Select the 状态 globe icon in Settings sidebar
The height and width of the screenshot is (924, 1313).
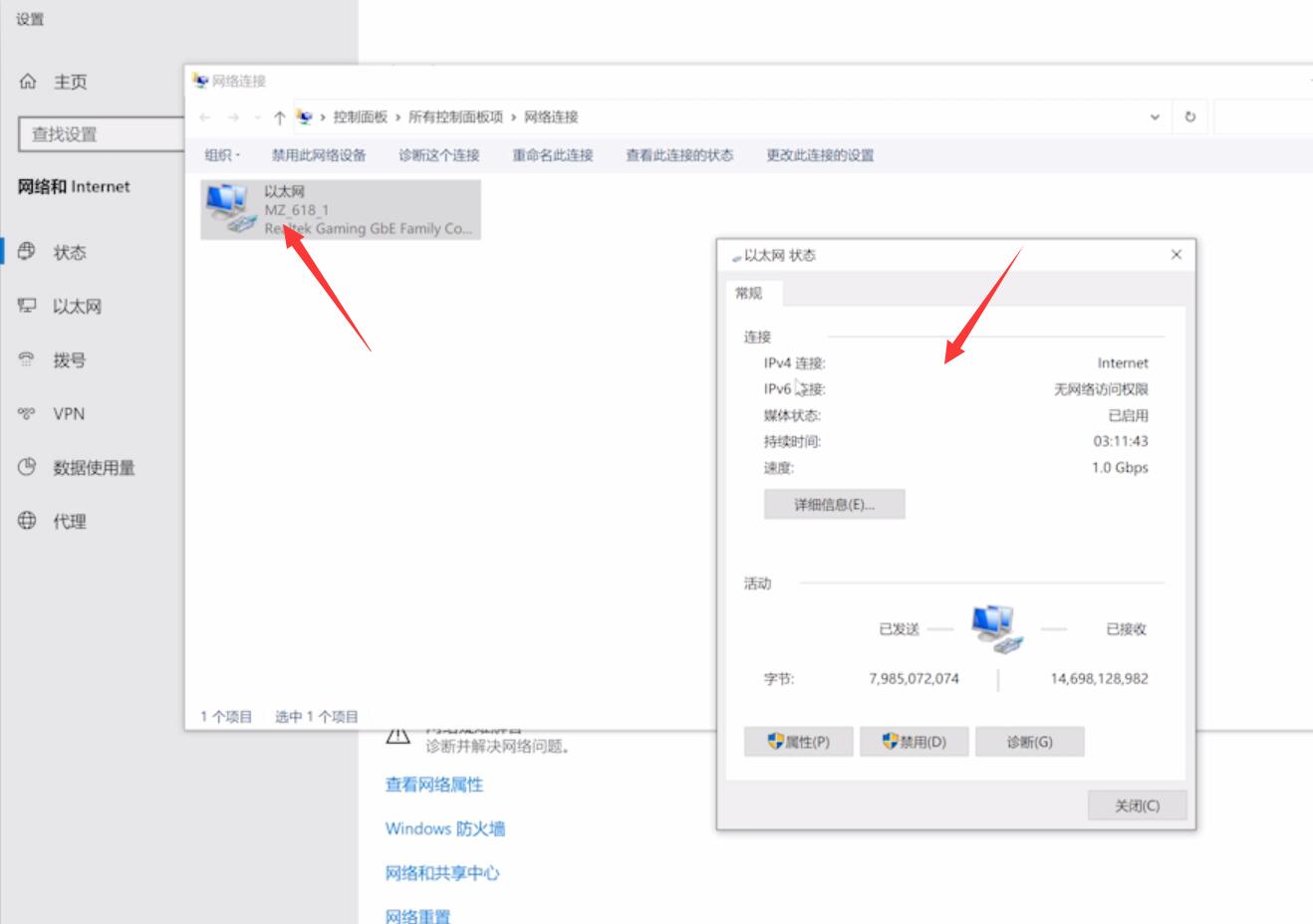[x=27, y=252]
